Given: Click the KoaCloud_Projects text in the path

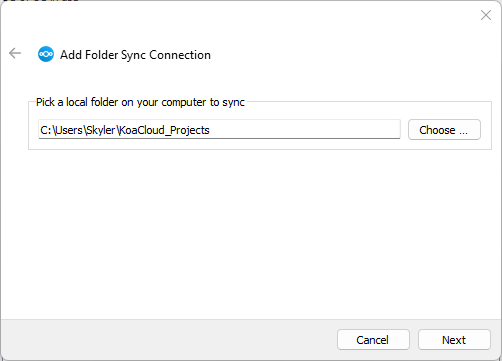Looking at the screenshot, I should coord(164,130).
